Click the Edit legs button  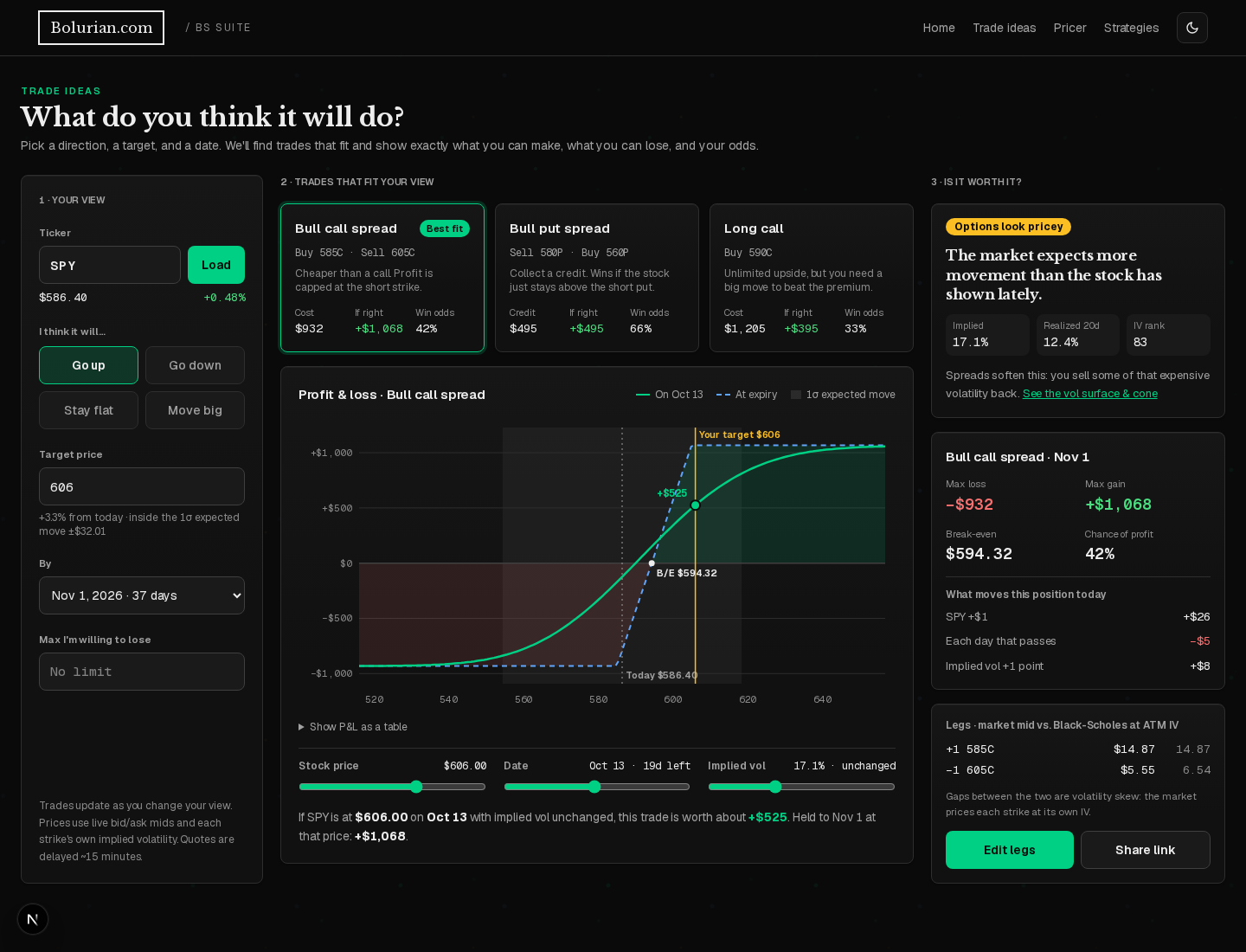(x=1010, y=850)
